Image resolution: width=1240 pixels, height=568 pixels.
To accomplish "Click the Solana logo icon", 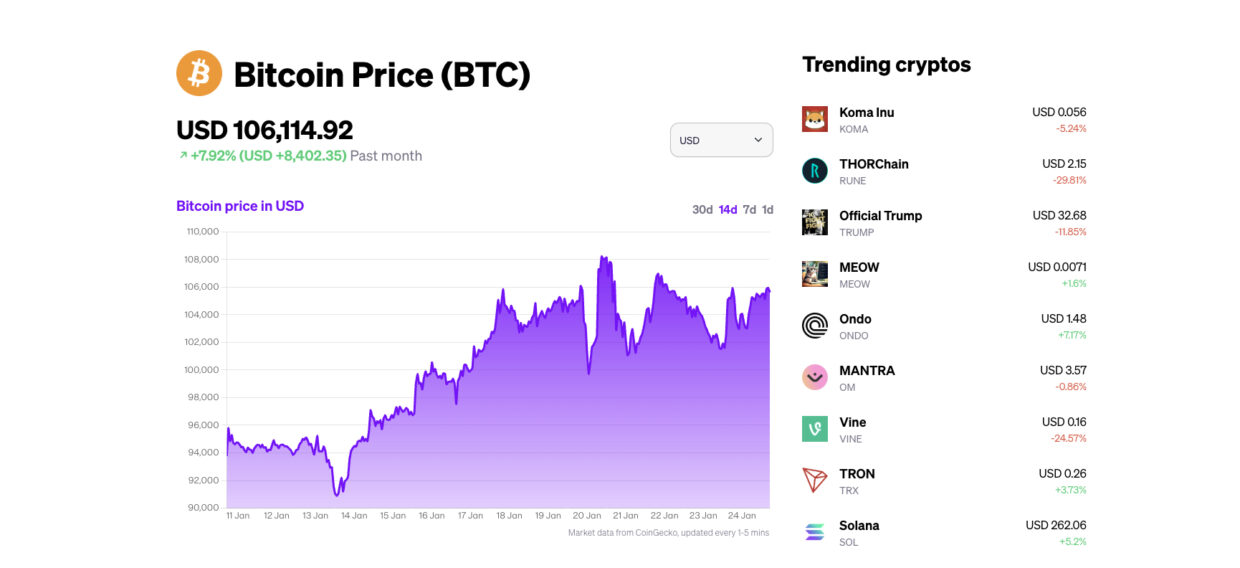I will (815, 532).
